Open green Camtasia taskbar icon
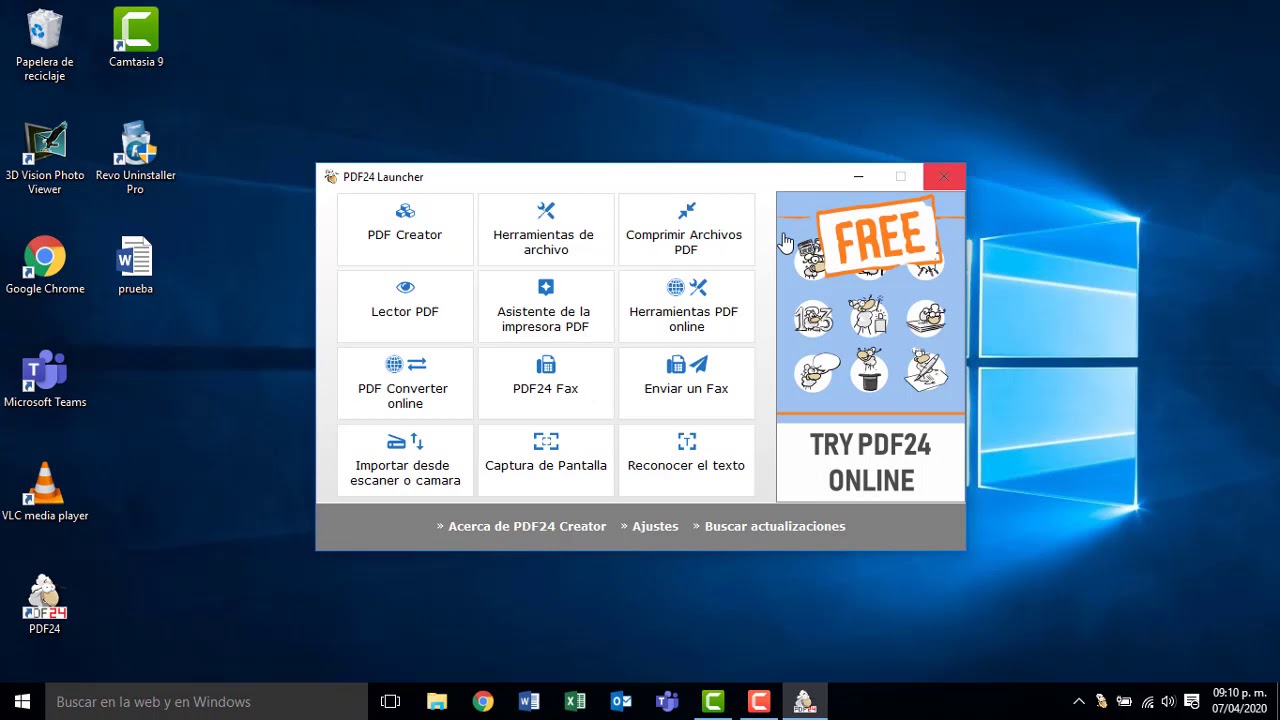Image resolution: width=1280 pixels, height=720 pixels. [x=713, y=701]
